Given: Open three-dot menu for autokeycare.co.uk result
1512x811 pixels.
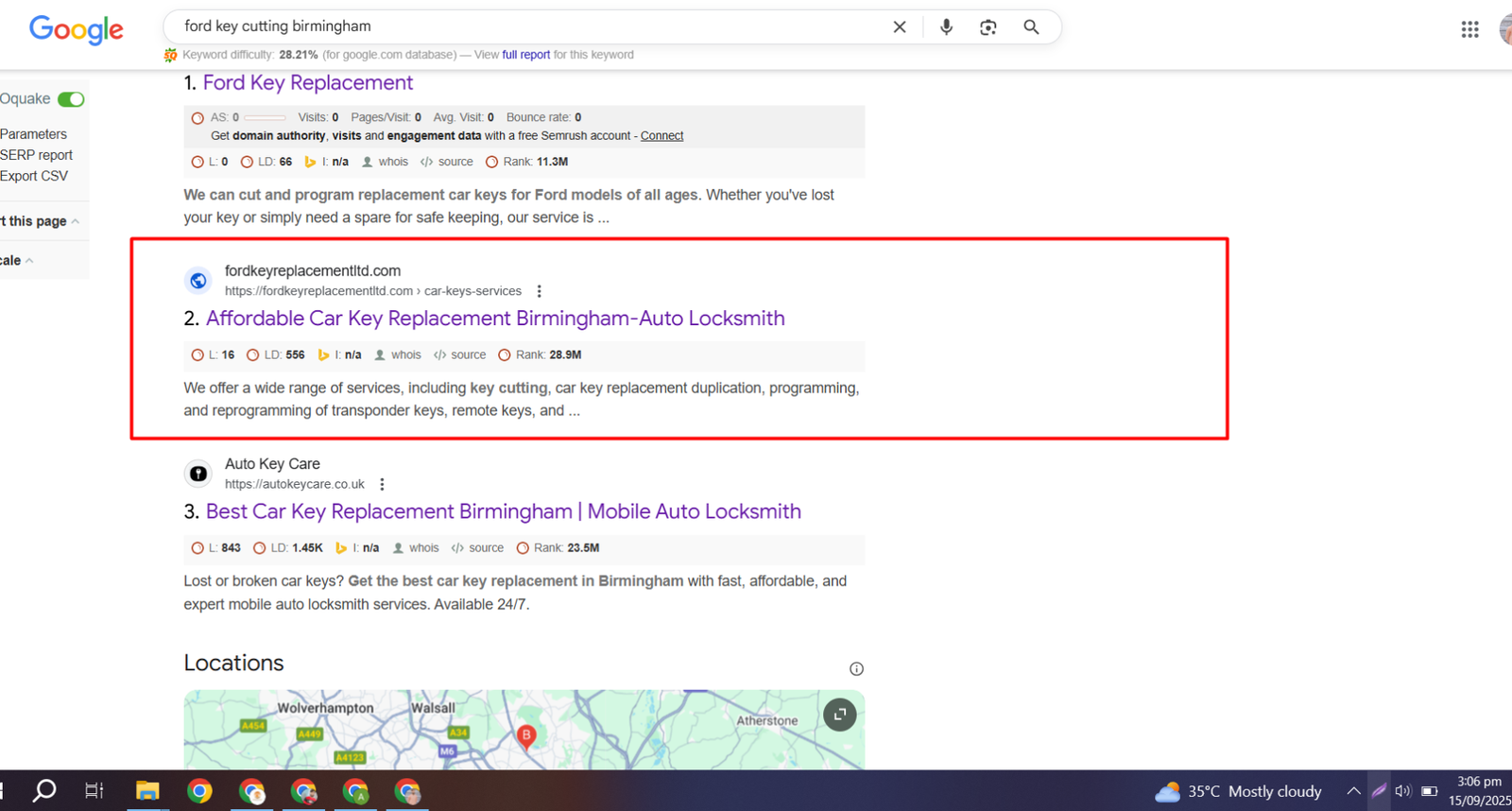Looking at the screenshot, I should [382, 484].
